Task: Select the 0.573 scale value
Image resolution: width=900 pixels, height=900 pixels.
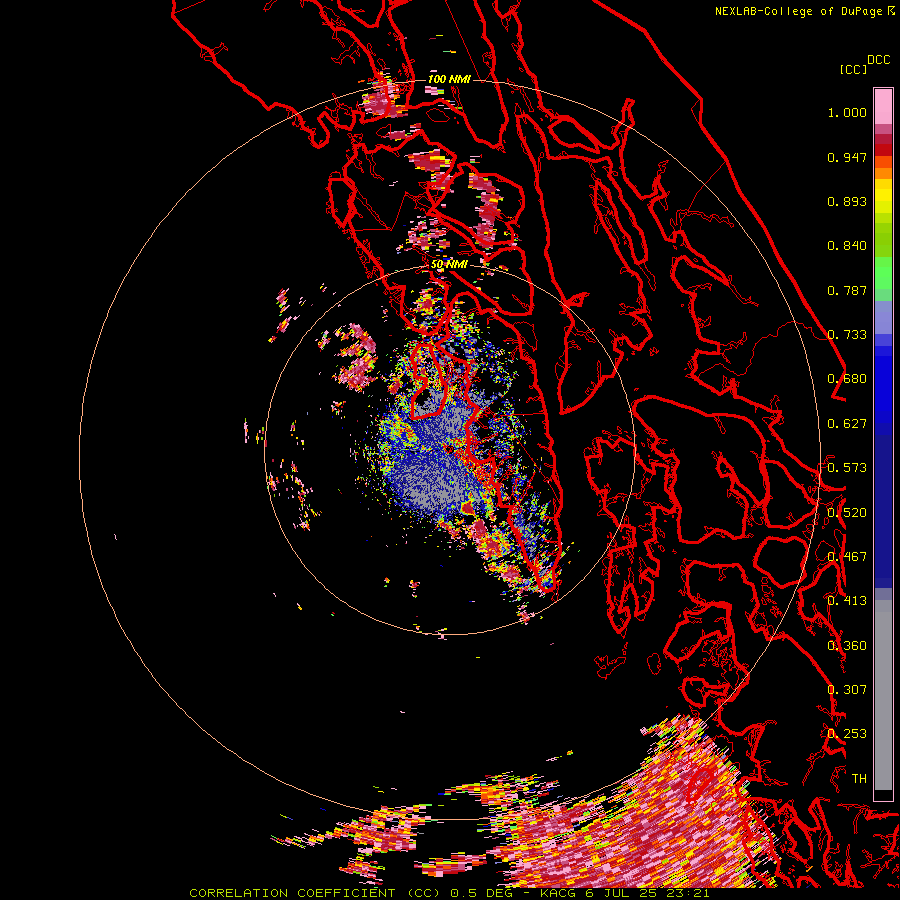Action: click(847, 468)
